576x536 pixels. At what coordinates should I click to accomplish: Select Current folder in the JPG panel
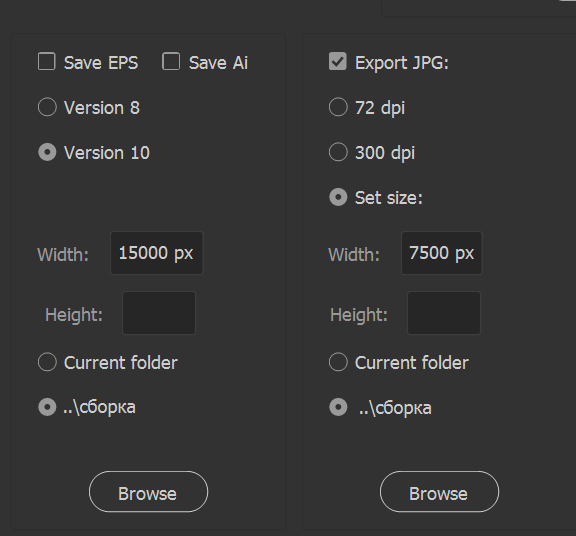[x=338, y=362]
